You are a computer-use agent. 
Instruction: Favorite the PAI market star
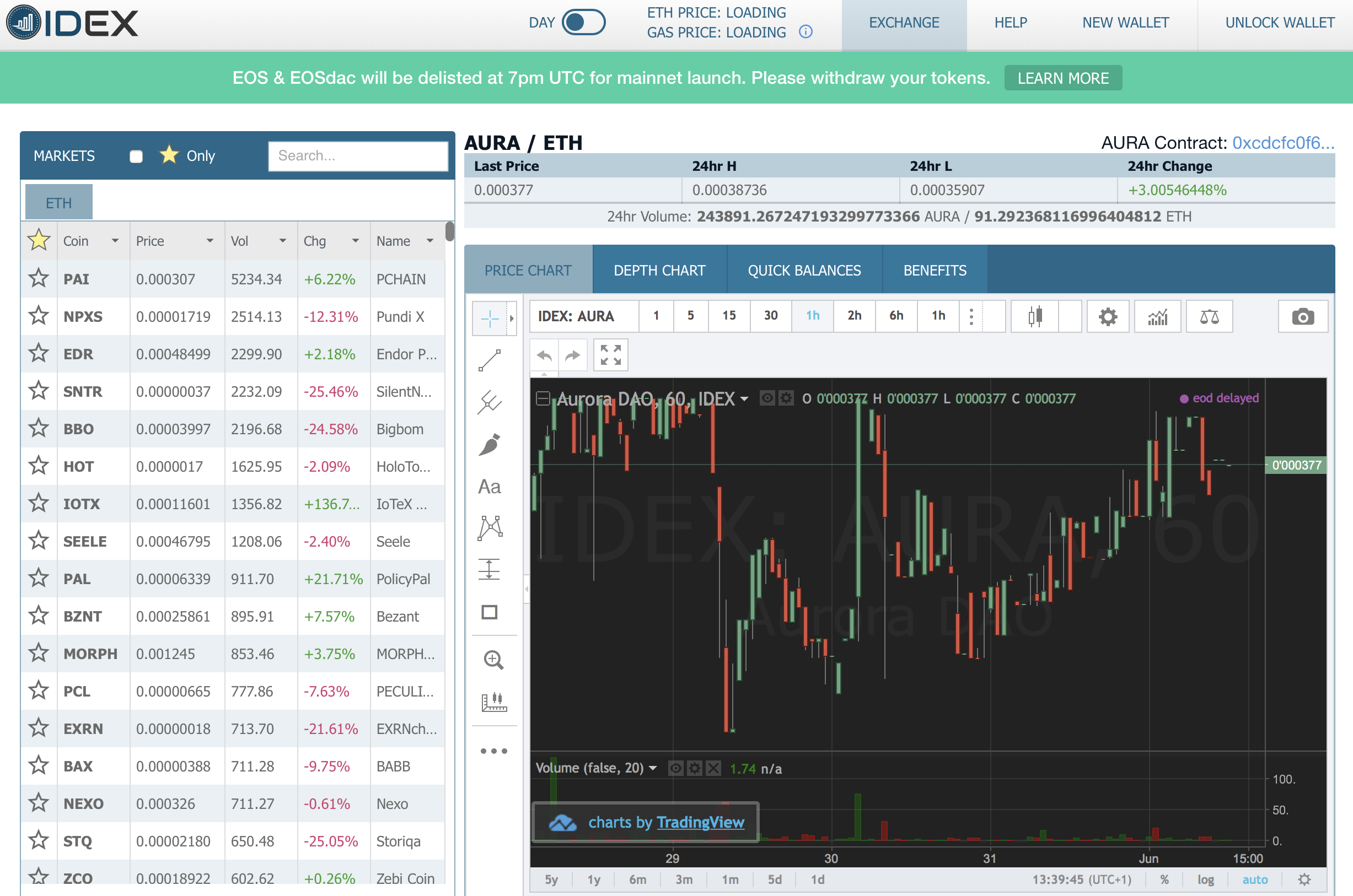point(38,279)
